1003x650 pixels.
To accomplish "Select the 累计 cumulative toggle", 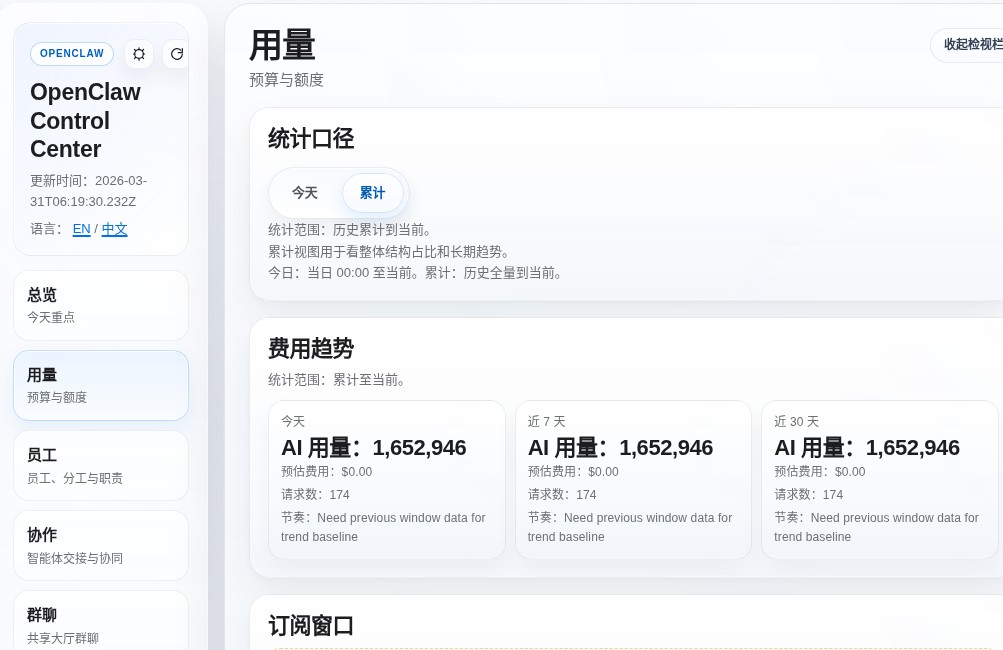I will [372, 193].
